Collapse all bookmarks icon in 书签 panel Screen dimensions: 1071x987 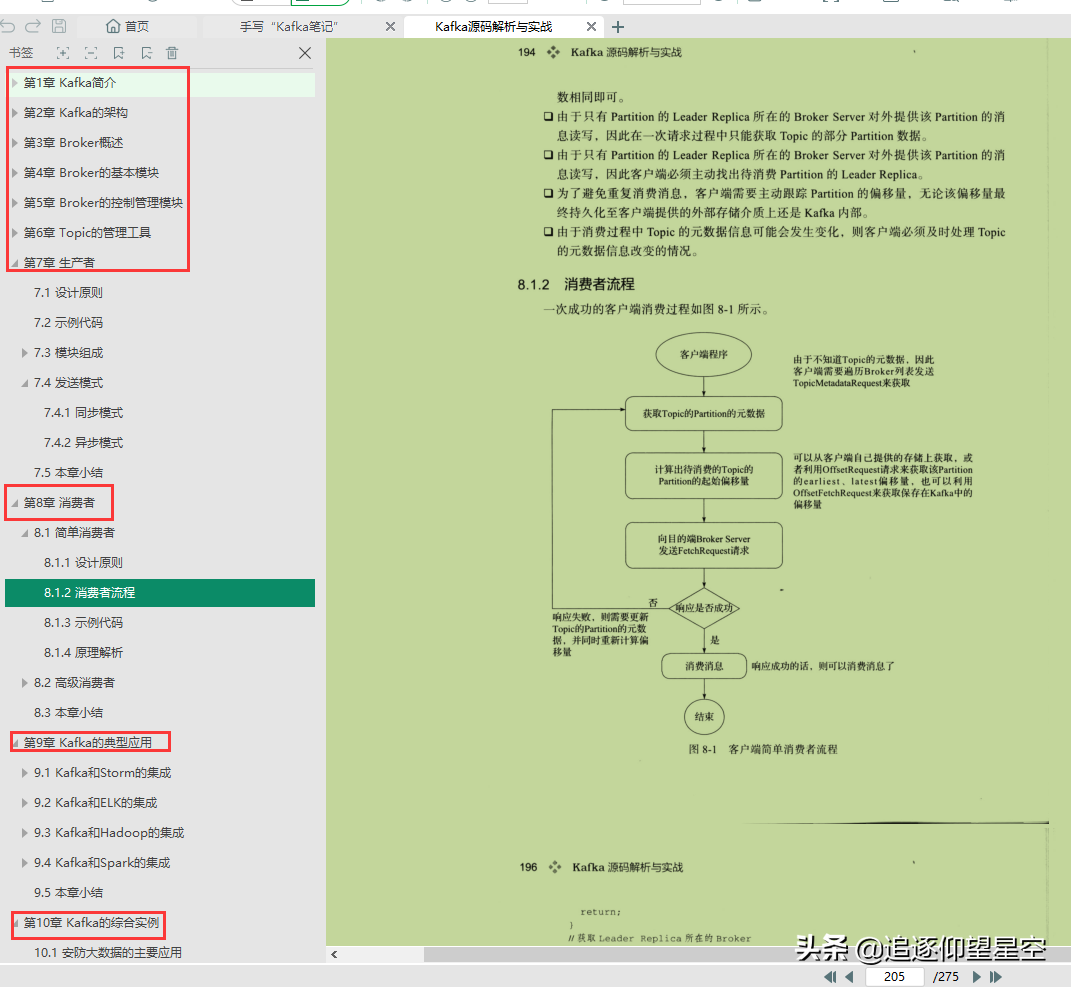point(91,53)
